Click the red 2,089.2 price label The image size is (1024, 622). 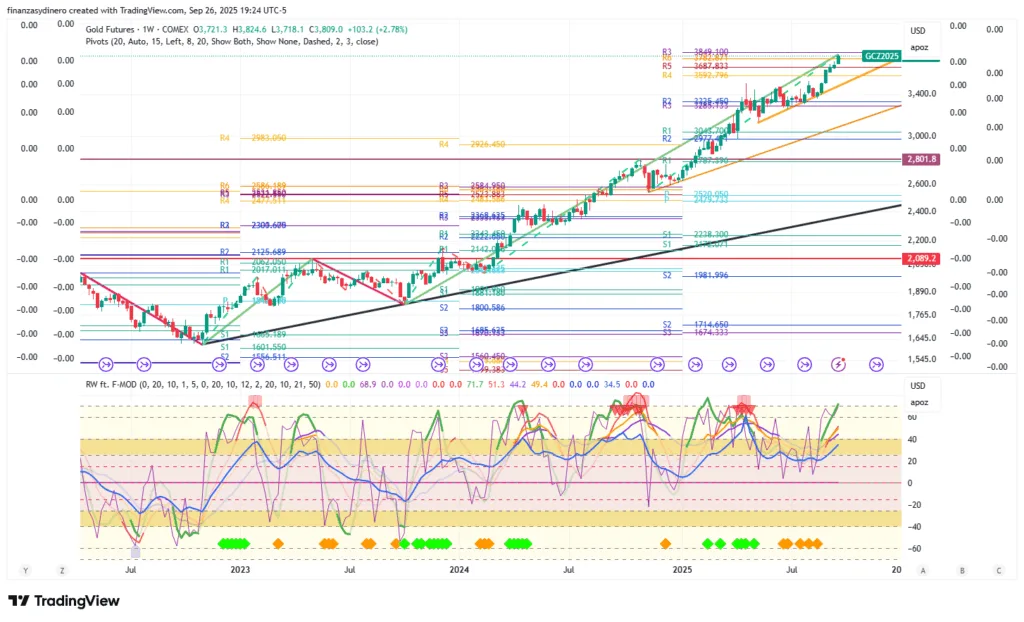[x=919, y=259]
